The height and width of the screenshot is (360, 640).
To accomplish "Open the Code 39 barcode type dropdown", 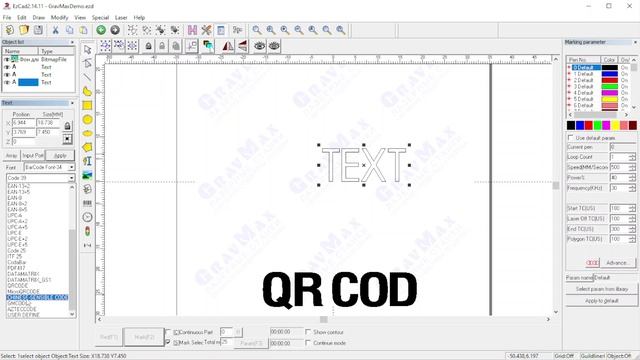I will pyautogui.click(x=71, y=178).
